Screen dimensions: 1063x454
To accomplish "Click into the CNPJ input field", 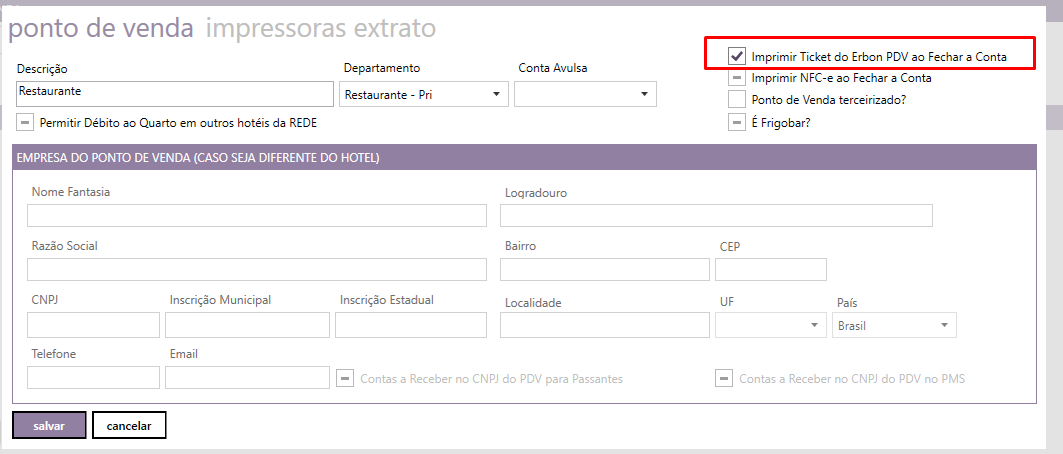I will (x=93, y=325).
